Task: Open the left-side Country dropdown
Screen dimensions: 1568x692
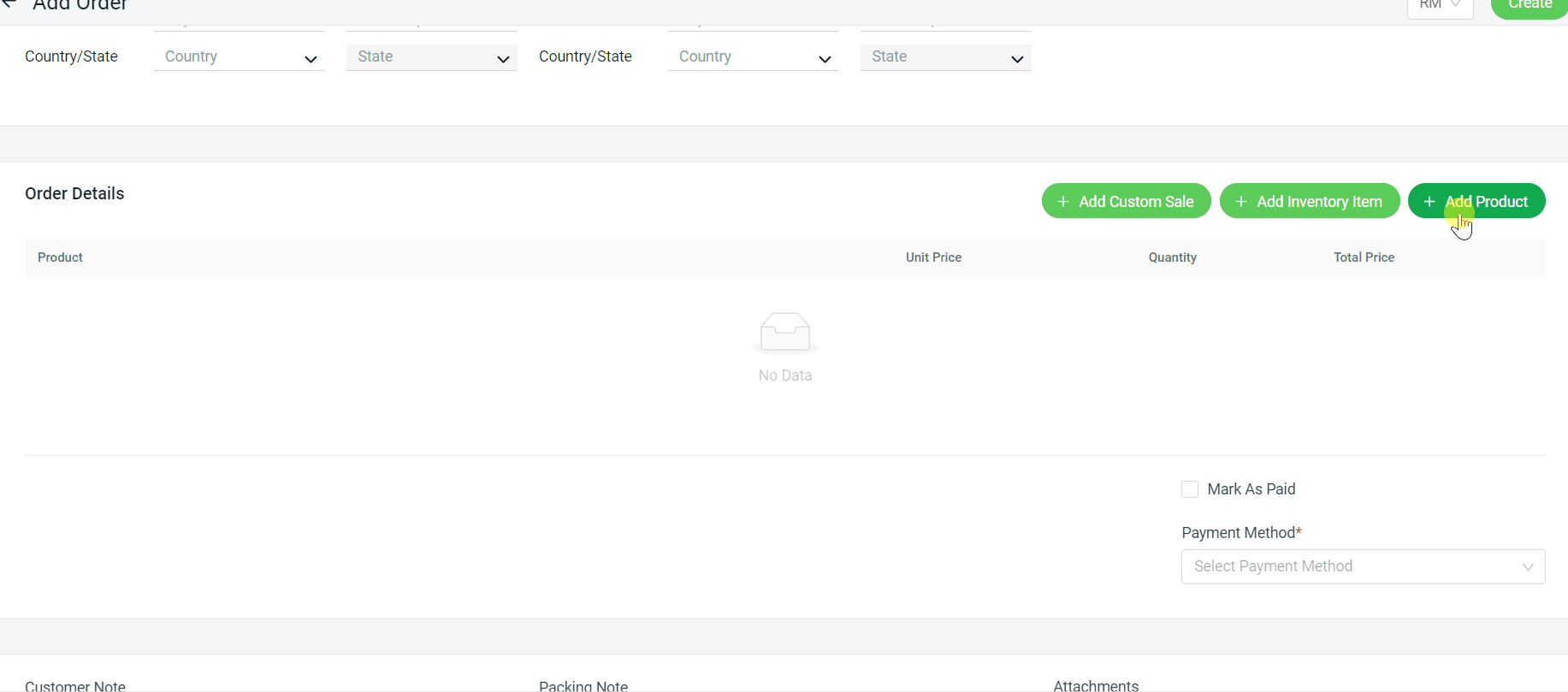Action: coord(239,57)
